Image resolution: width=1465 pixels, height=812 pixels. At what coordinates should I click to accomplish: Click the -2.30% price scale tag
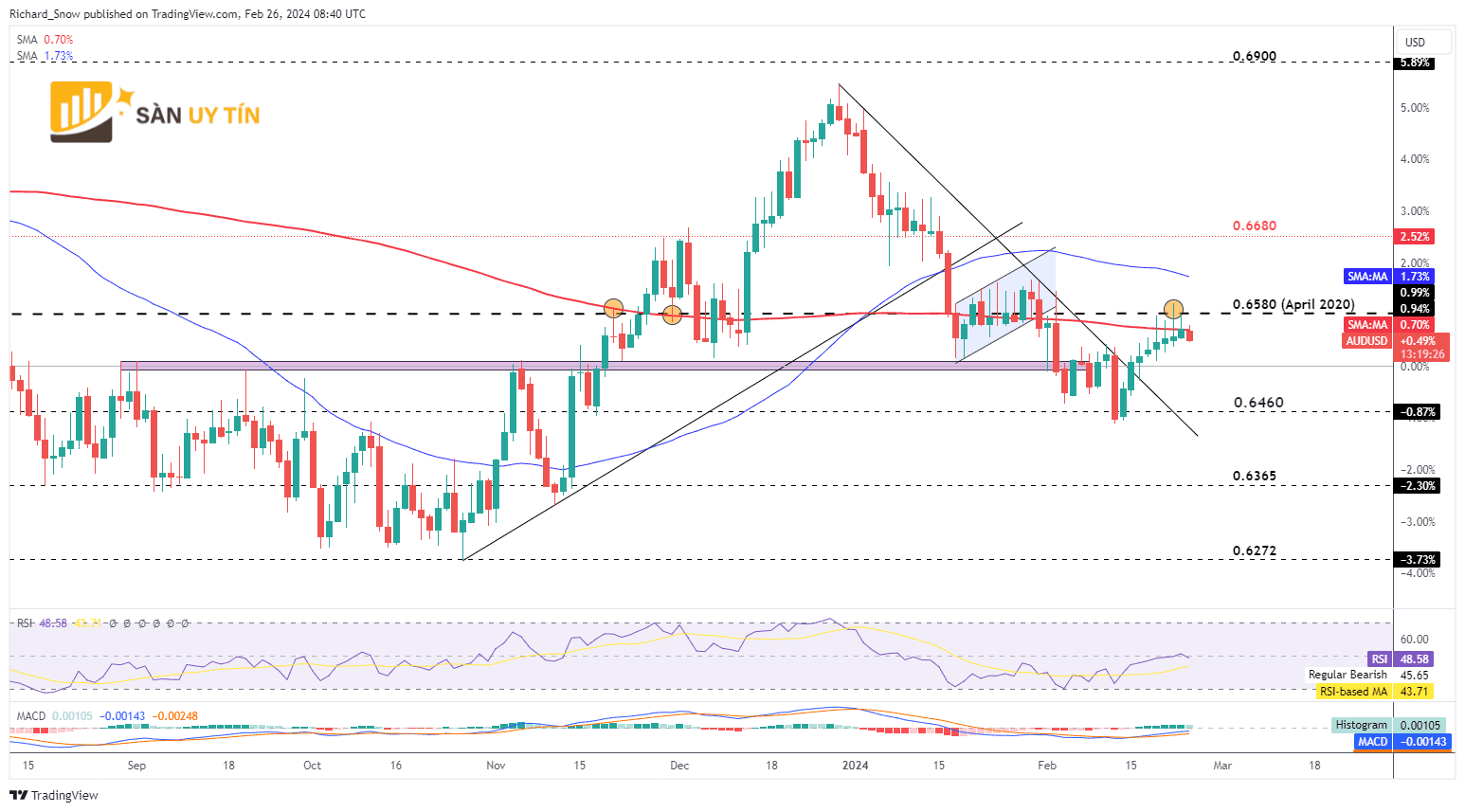click(1419, 486)
